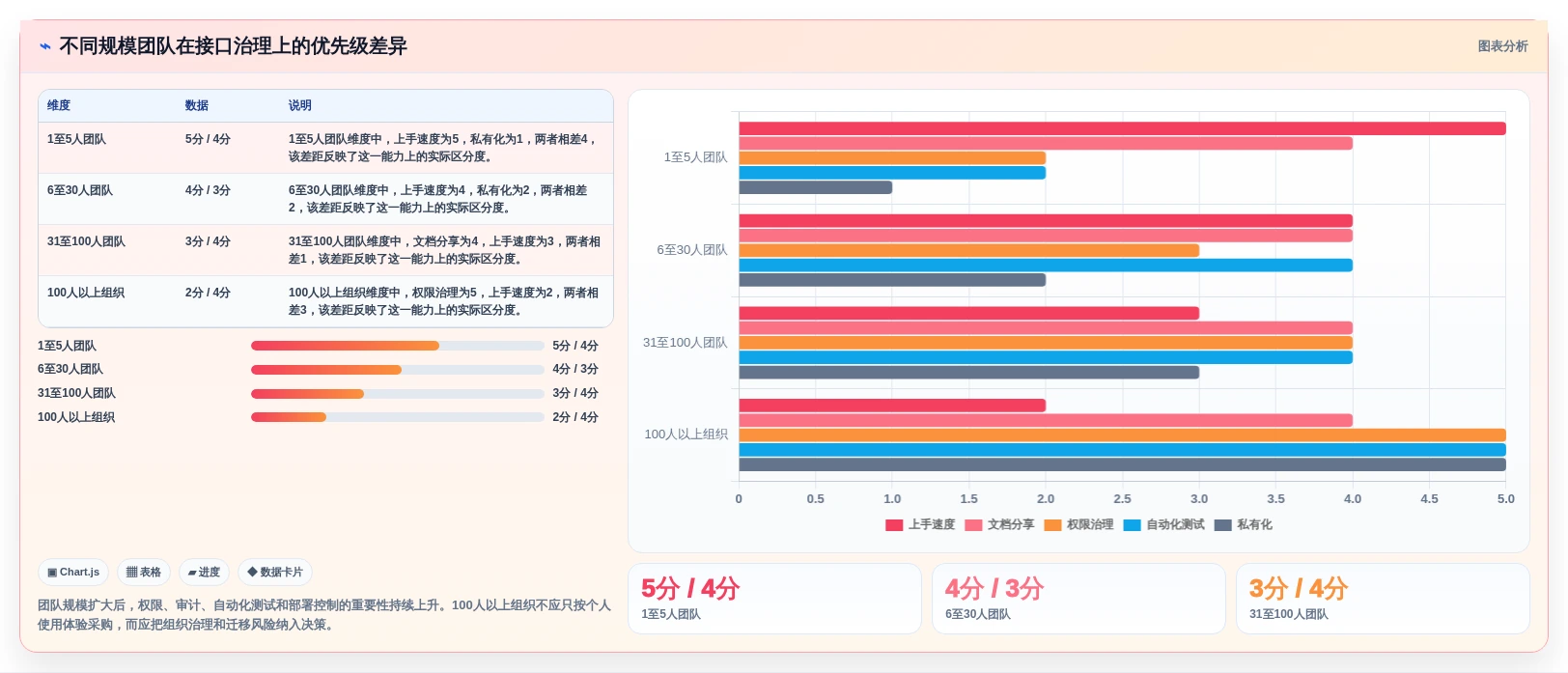Open the 5分 / 4分 data card
This screenshot has height=673, width=1568.
click(774, 599)
